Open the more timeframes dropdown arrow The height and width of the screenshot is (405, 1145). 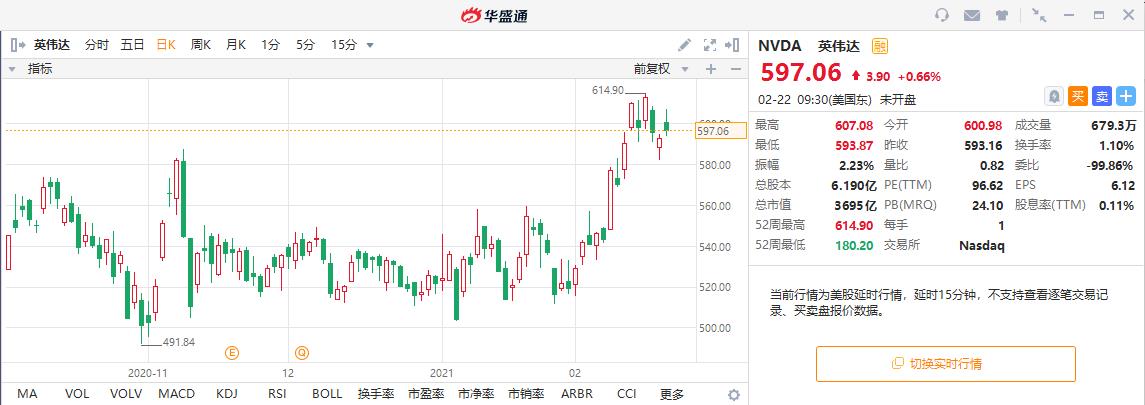point(370,45)
